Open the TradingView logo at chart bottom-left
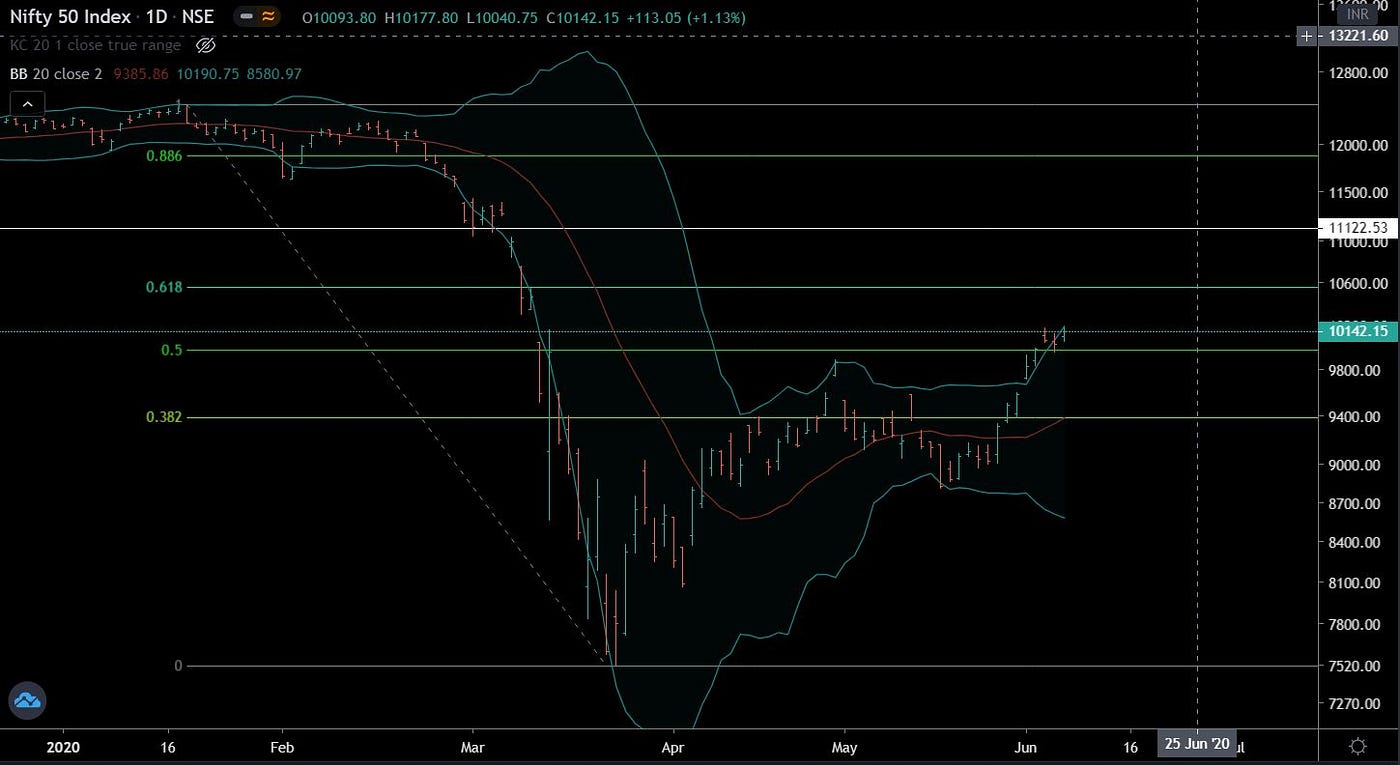The image size is (1400, 765). [27, 701]
